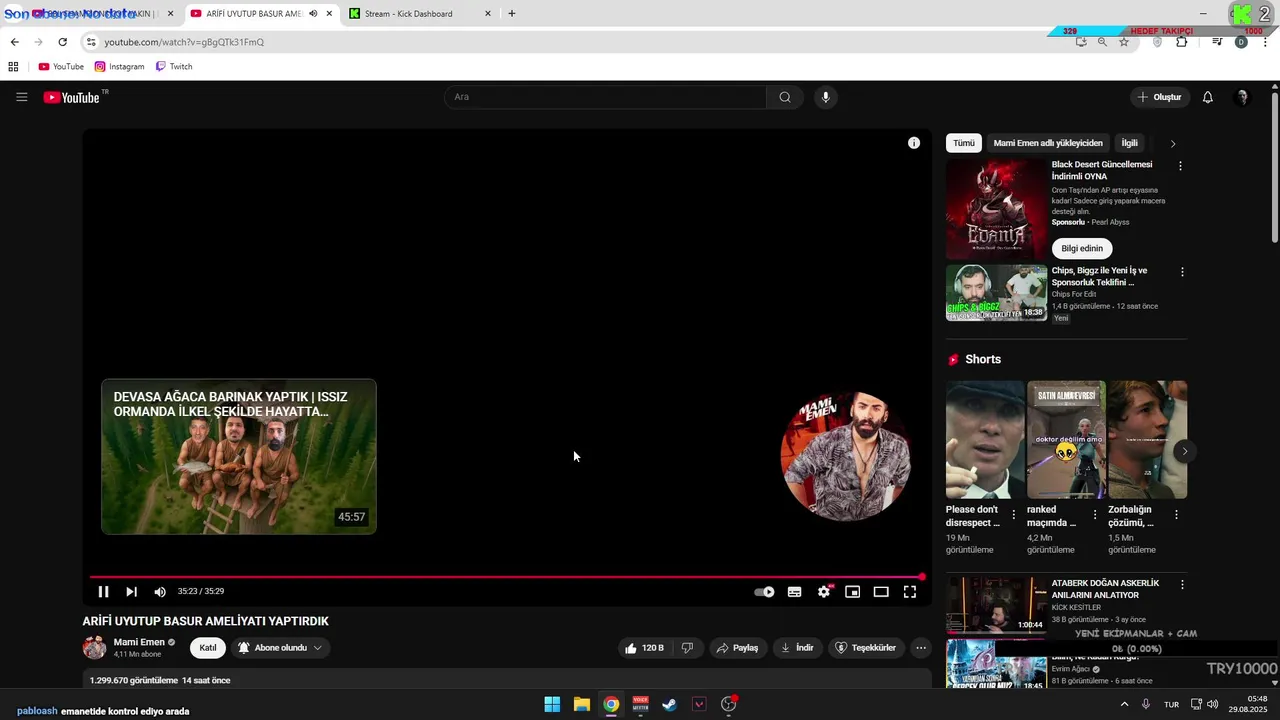Click the video info card icon

[914, 143]
